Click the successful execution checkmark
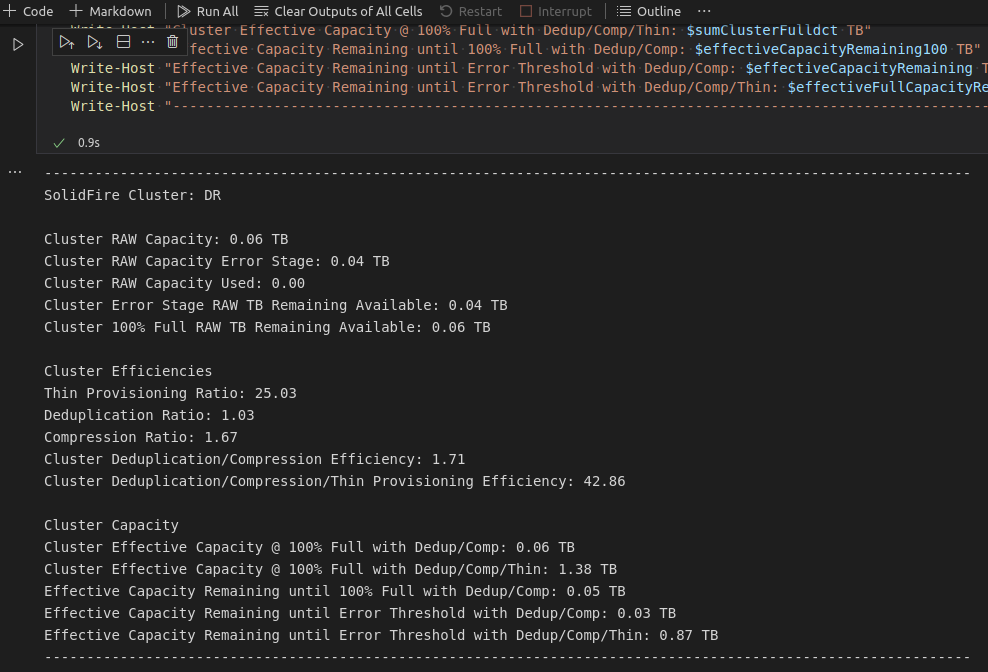This screenshot has width=988, height=672. pyautogui.click(x=59, y=143)
